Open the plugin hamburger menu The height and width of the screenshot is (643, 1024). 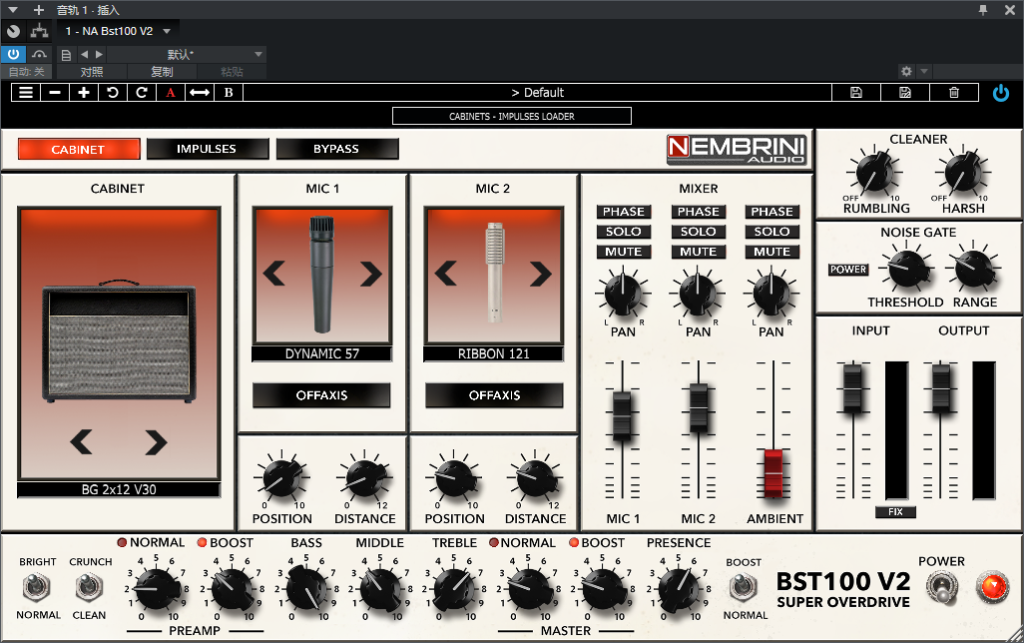tap(26, 93)
